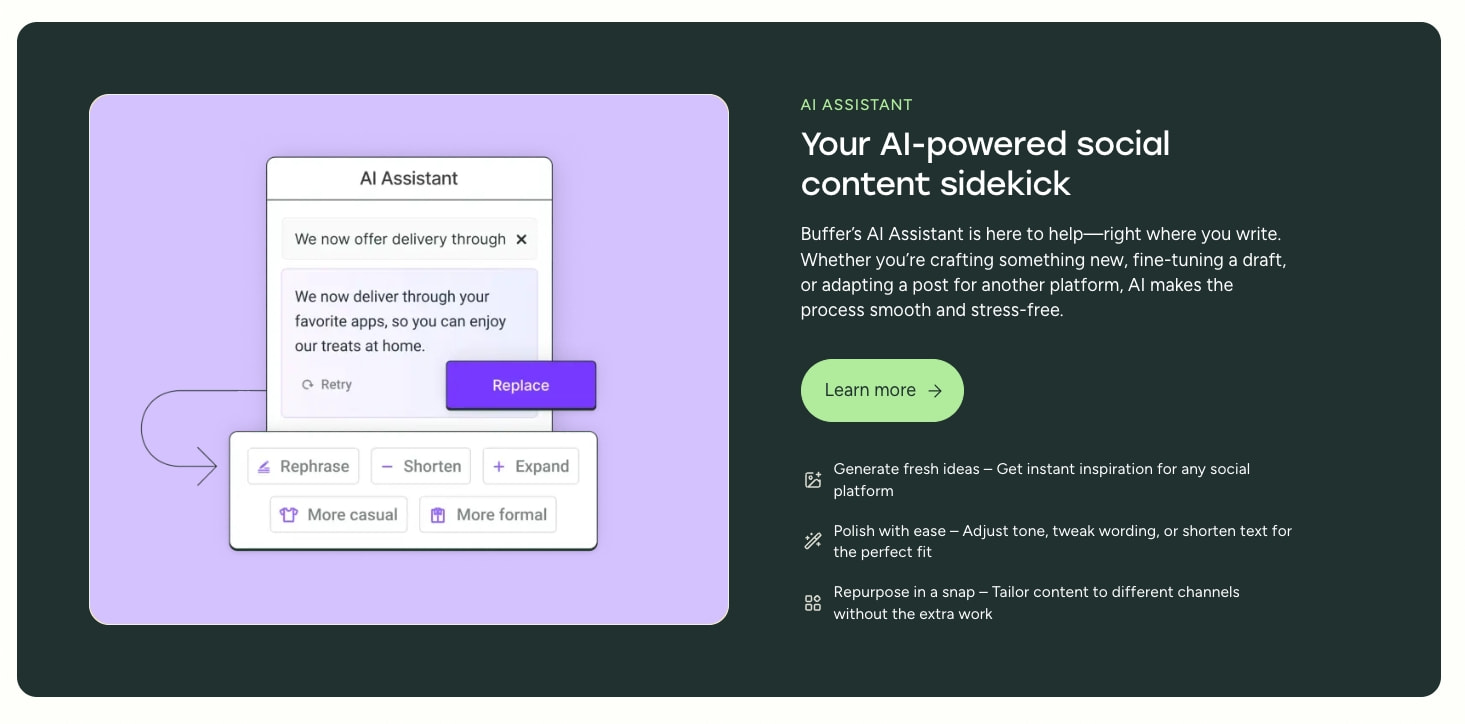Click the paragraph starting 'Buffer's AI Assistant is here'

click(1043, 272)
